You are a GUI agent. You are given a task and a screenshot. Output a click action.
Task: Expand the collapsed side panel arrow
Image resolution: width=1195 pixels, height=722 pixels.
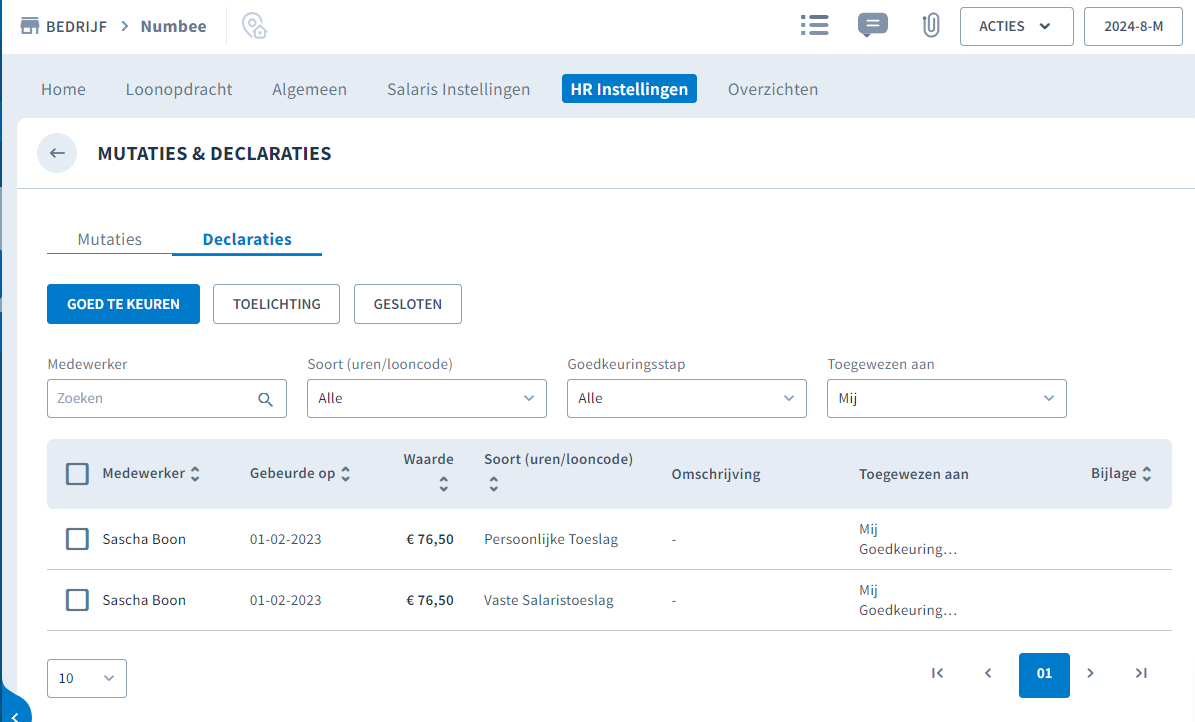14,715
